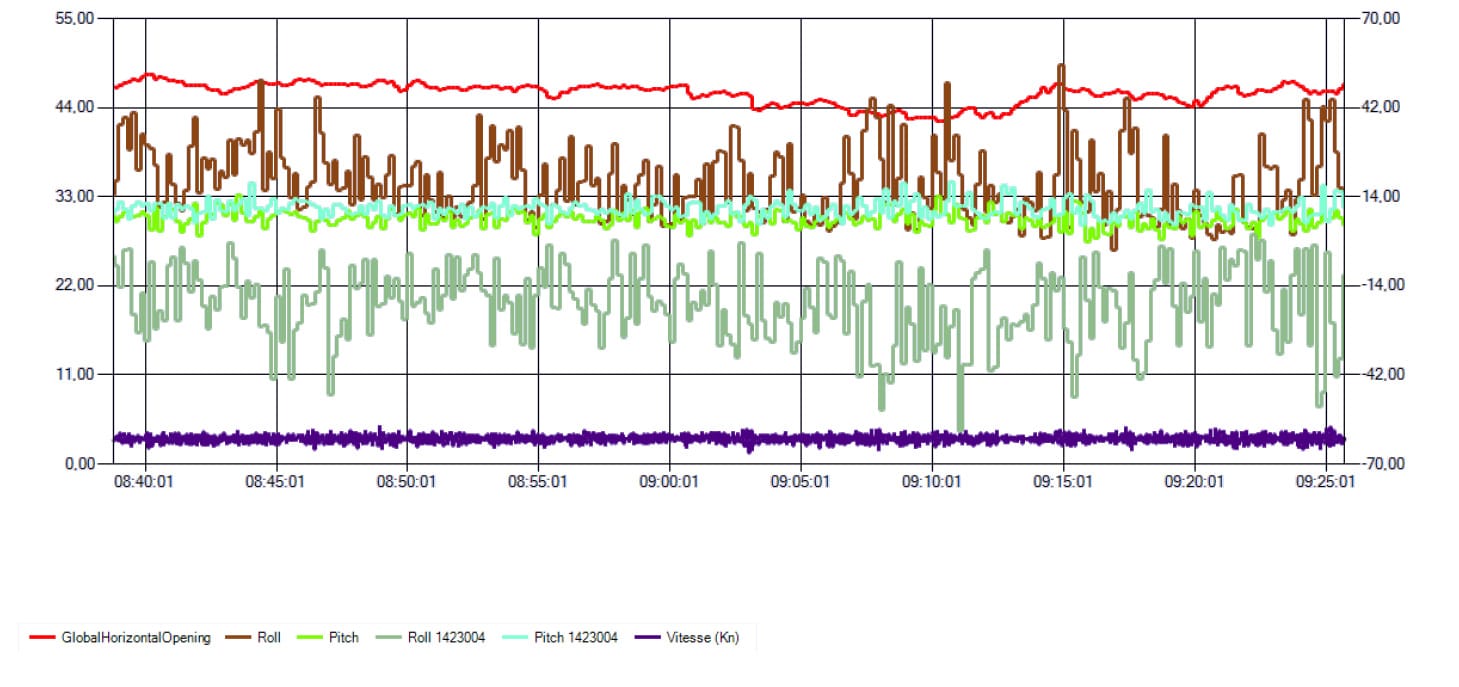Select the GlobalHorizontalOpening legend label
Viewport: 1459px width, 687px height.
[136, 637]
